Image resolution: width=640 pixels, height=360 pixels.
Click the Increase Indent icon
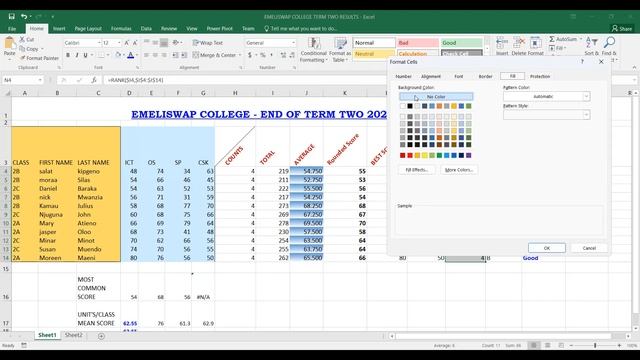(184, 55)
